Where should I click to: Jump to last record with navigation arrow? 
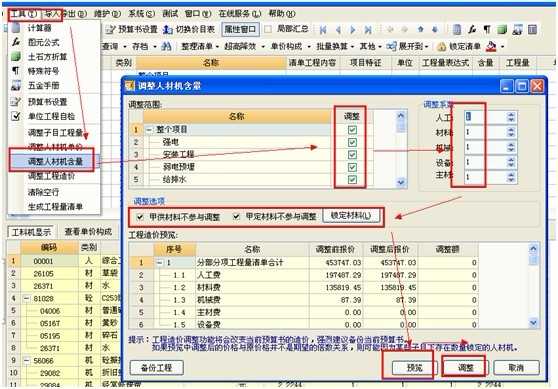click(x=368, y=30)
